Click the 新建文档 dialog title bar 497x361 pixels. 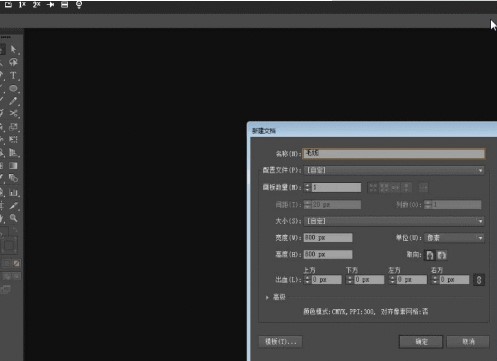373,131
